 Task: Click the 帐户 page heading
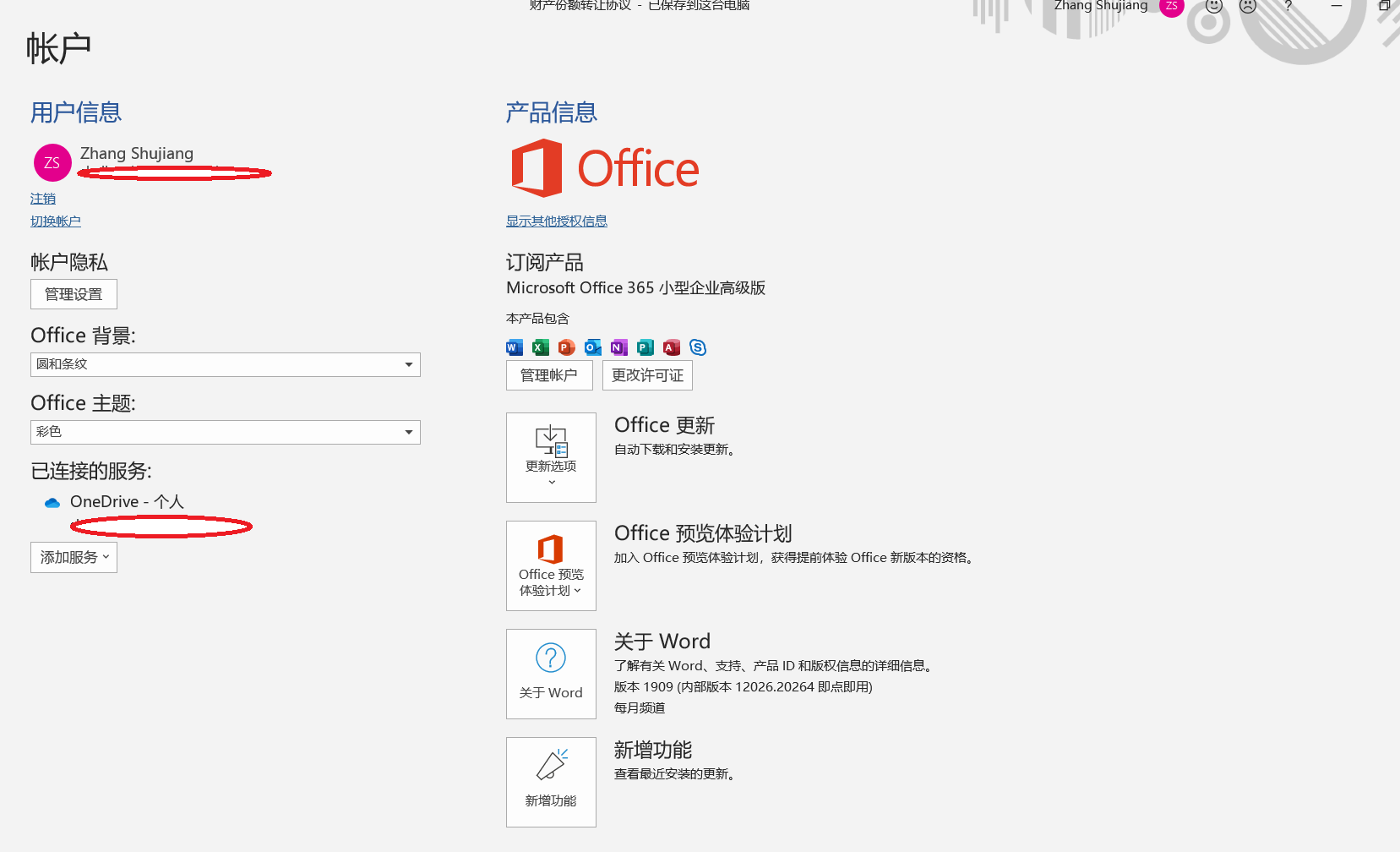[x=58, y=48]
